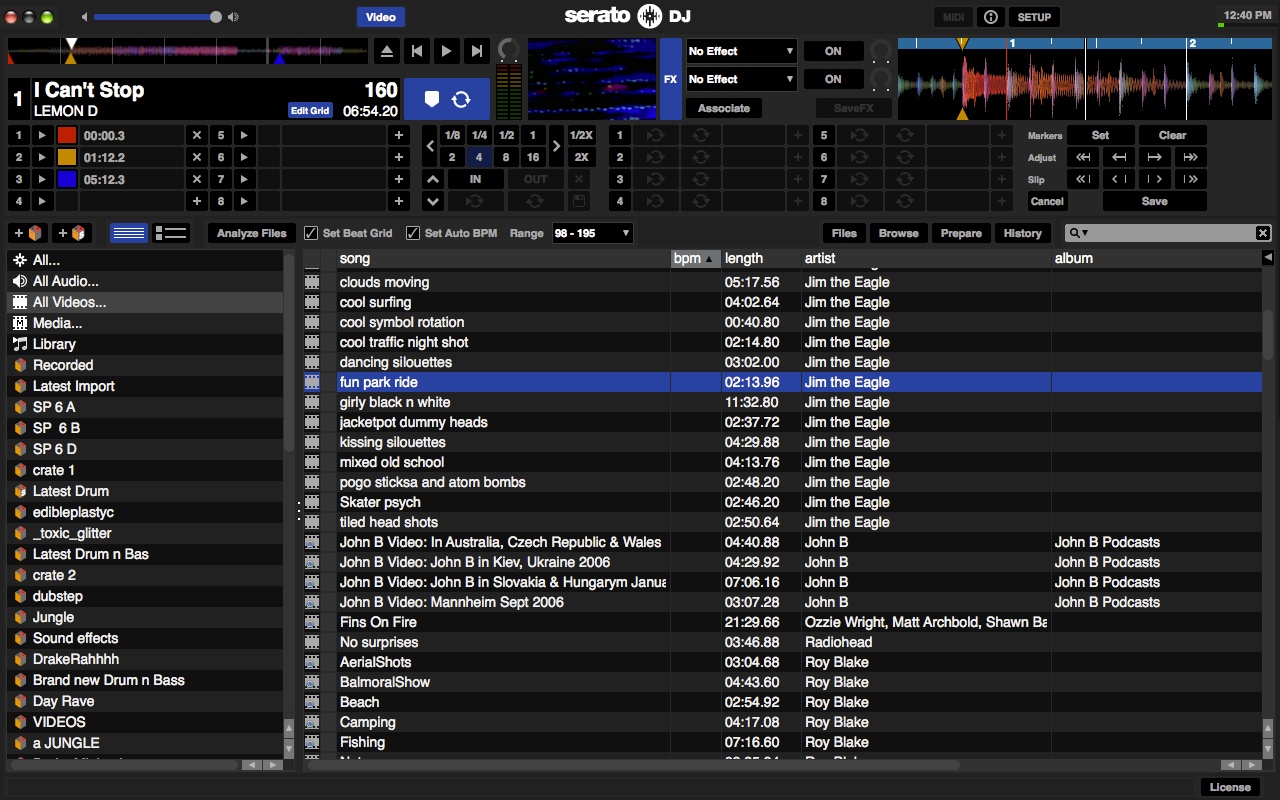Shift loop size range right

click(557, 146)
